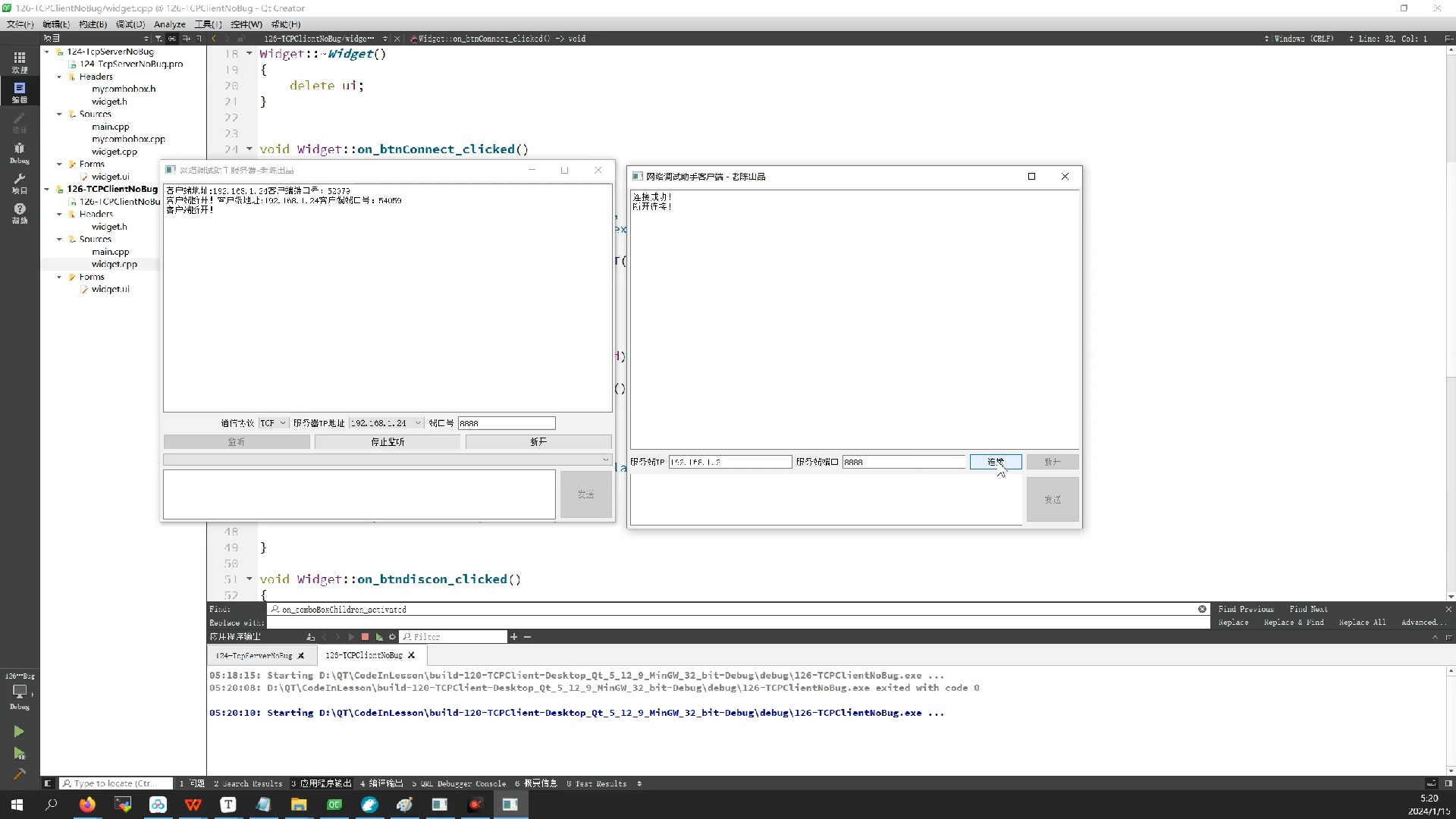1456x819 pixels.
Task: Collapse Forms under 126-TCPClientNoBug
Action: pos(59,277)
